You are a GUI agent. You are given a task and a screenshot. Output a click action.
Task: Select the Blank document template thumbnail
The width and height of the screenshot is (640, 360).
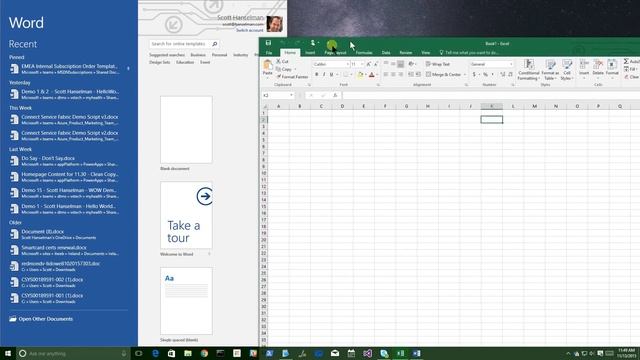[186, 130]
